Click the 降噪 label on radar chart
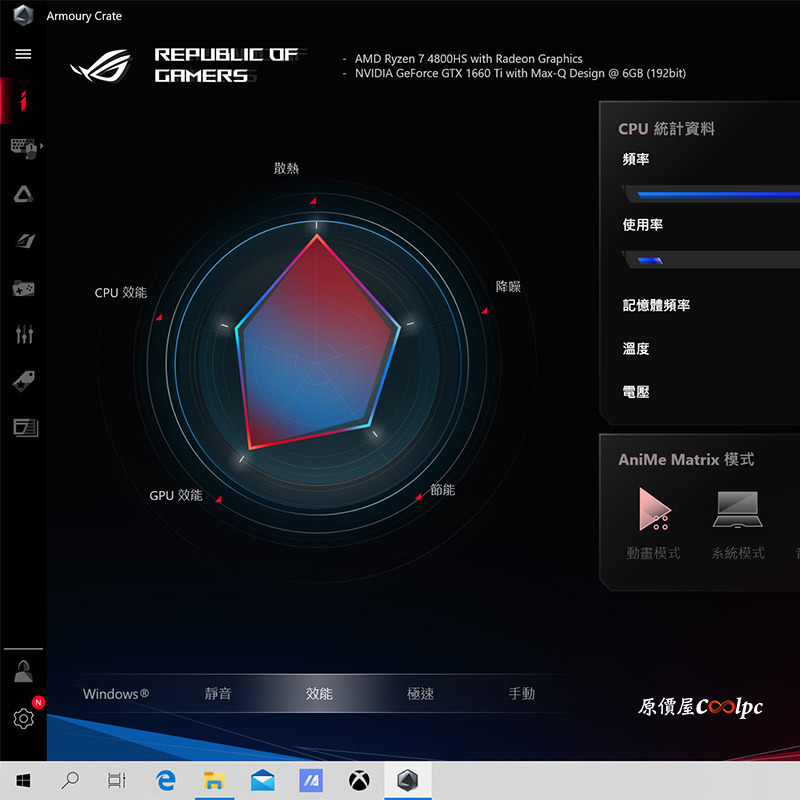The height and width of the screenshot is (800, 800). (508, 287)
